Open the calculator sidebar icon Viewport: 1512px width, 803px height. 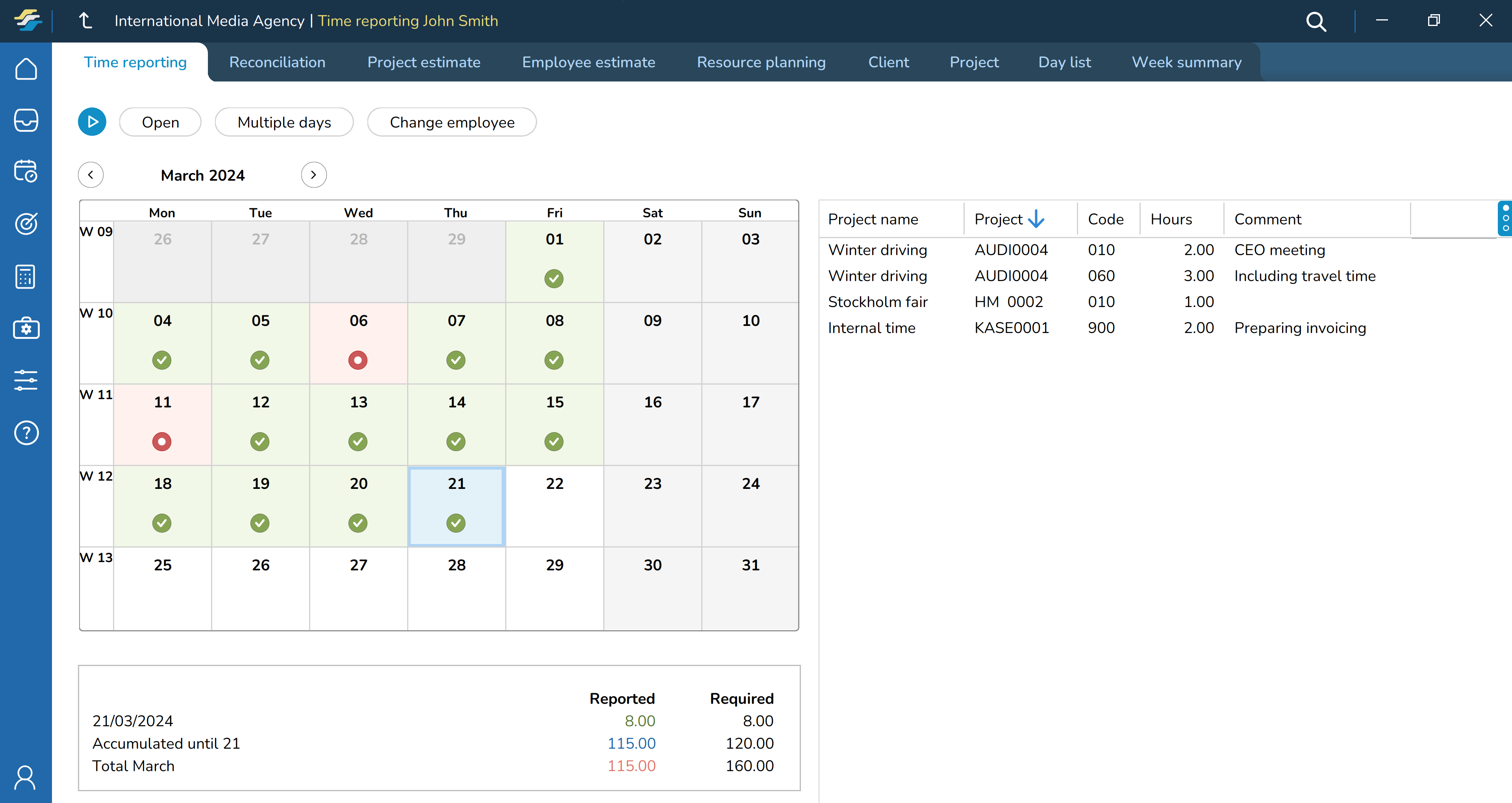tap(26, 276)
